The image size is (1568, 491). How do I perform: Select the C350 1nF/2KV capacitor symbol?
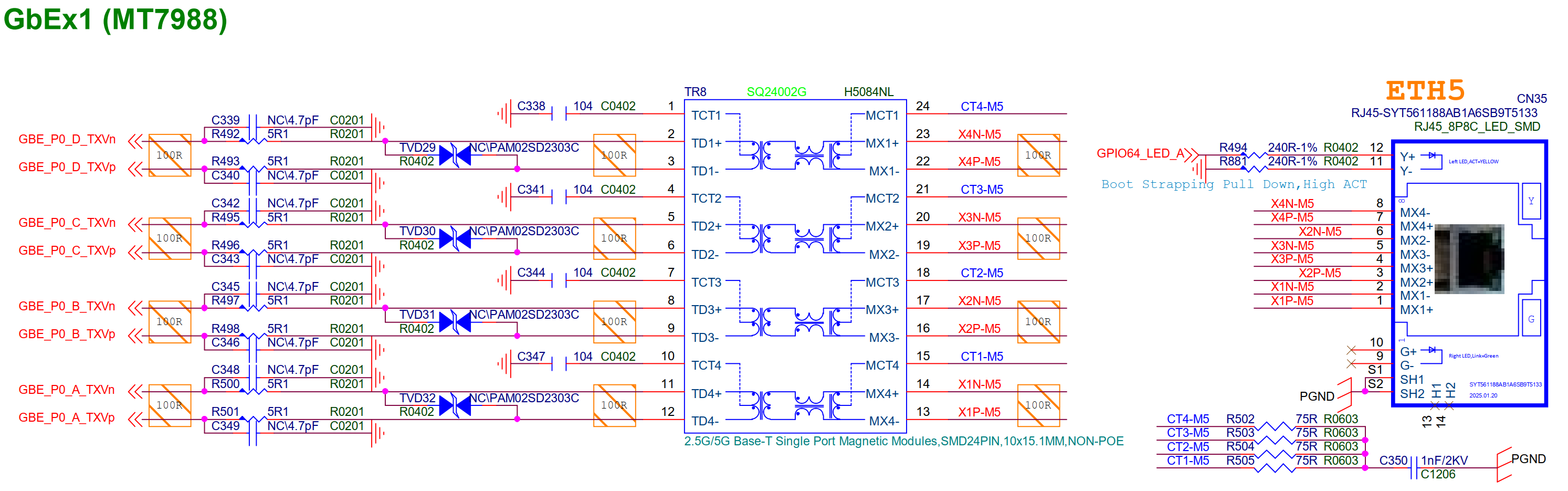click(1415, 467)
